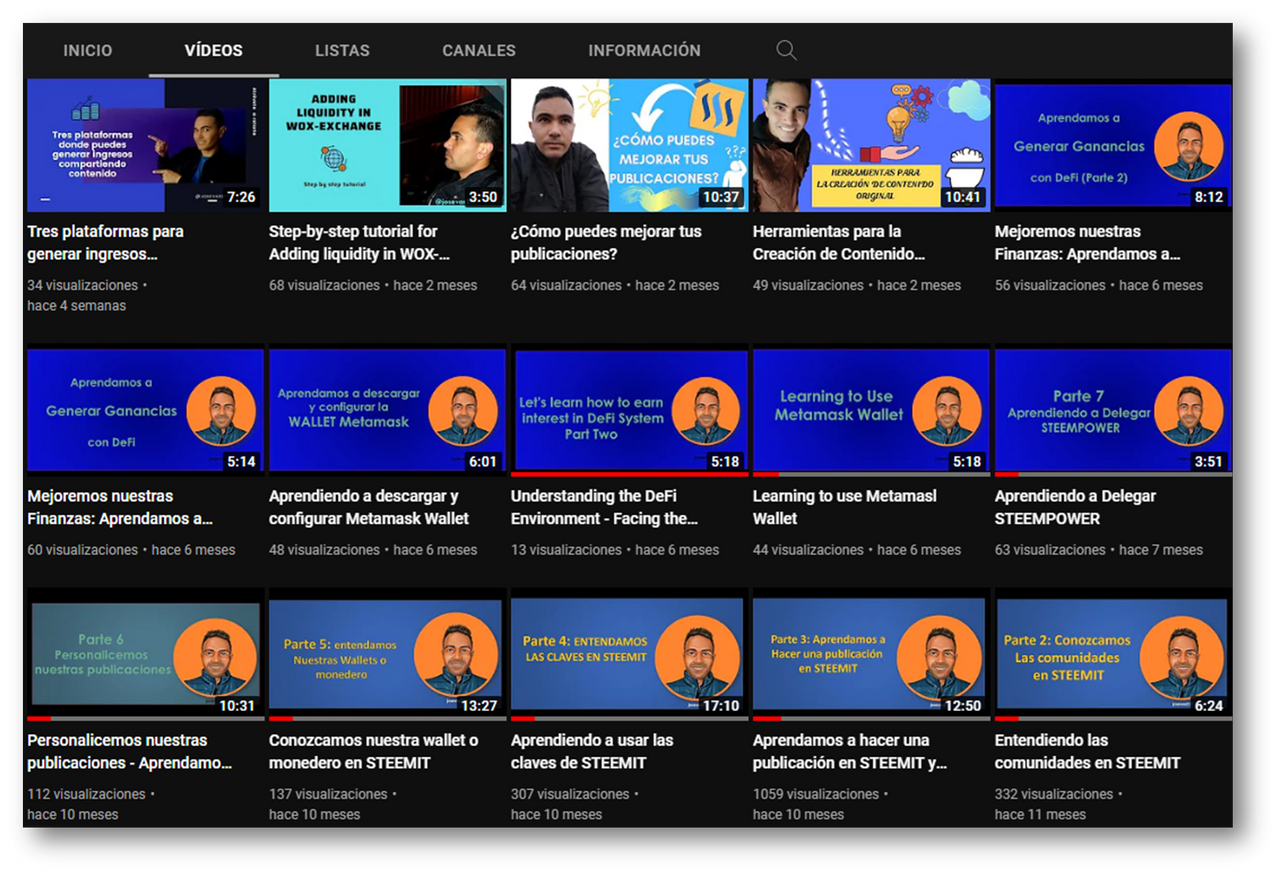Click red watch-progress bar under 'Understanding the DeFi' thumbnail
1280x875 pixels.
[630, 474]
